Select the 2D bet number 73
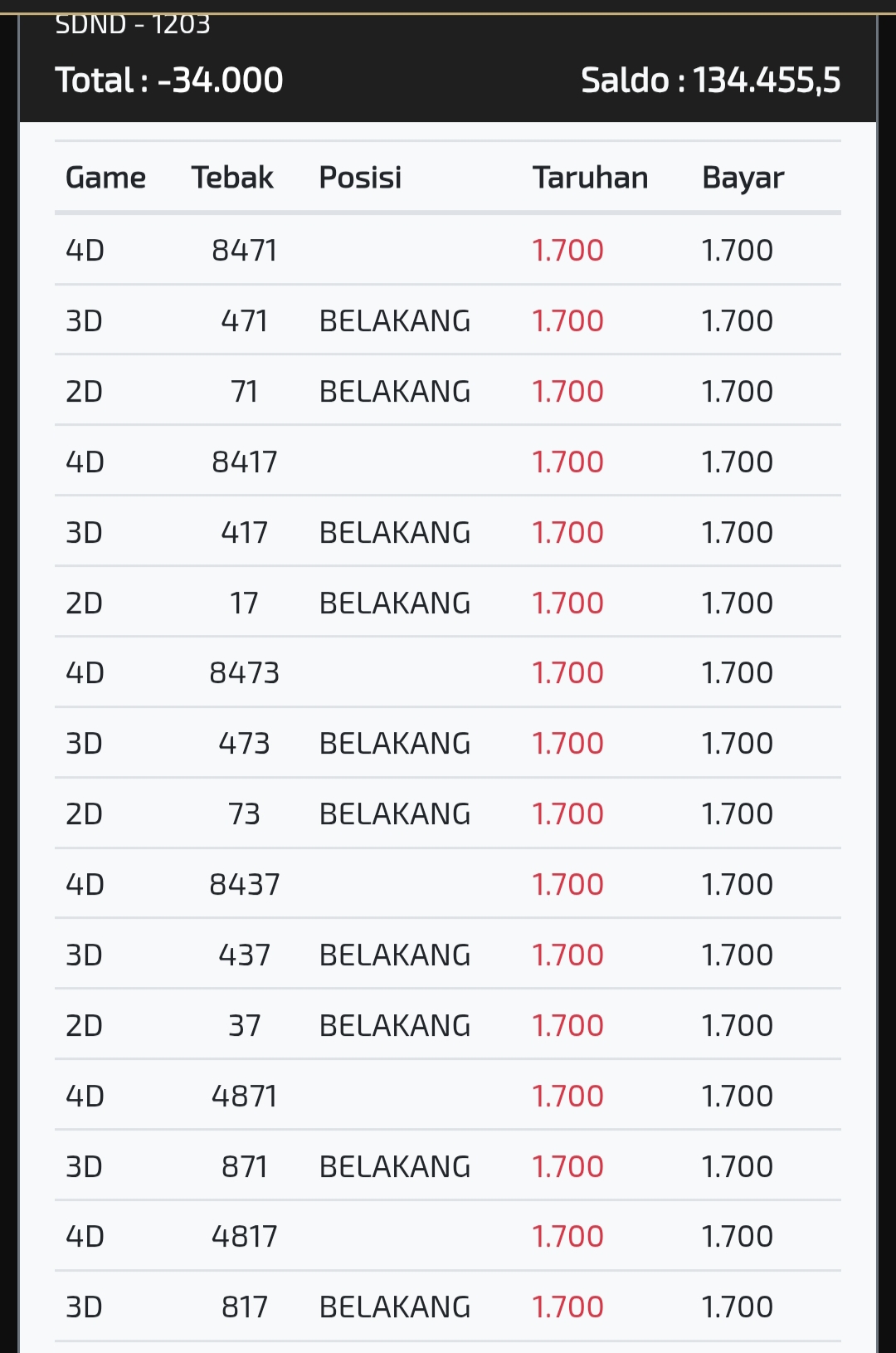 click(x=244, y=813)
